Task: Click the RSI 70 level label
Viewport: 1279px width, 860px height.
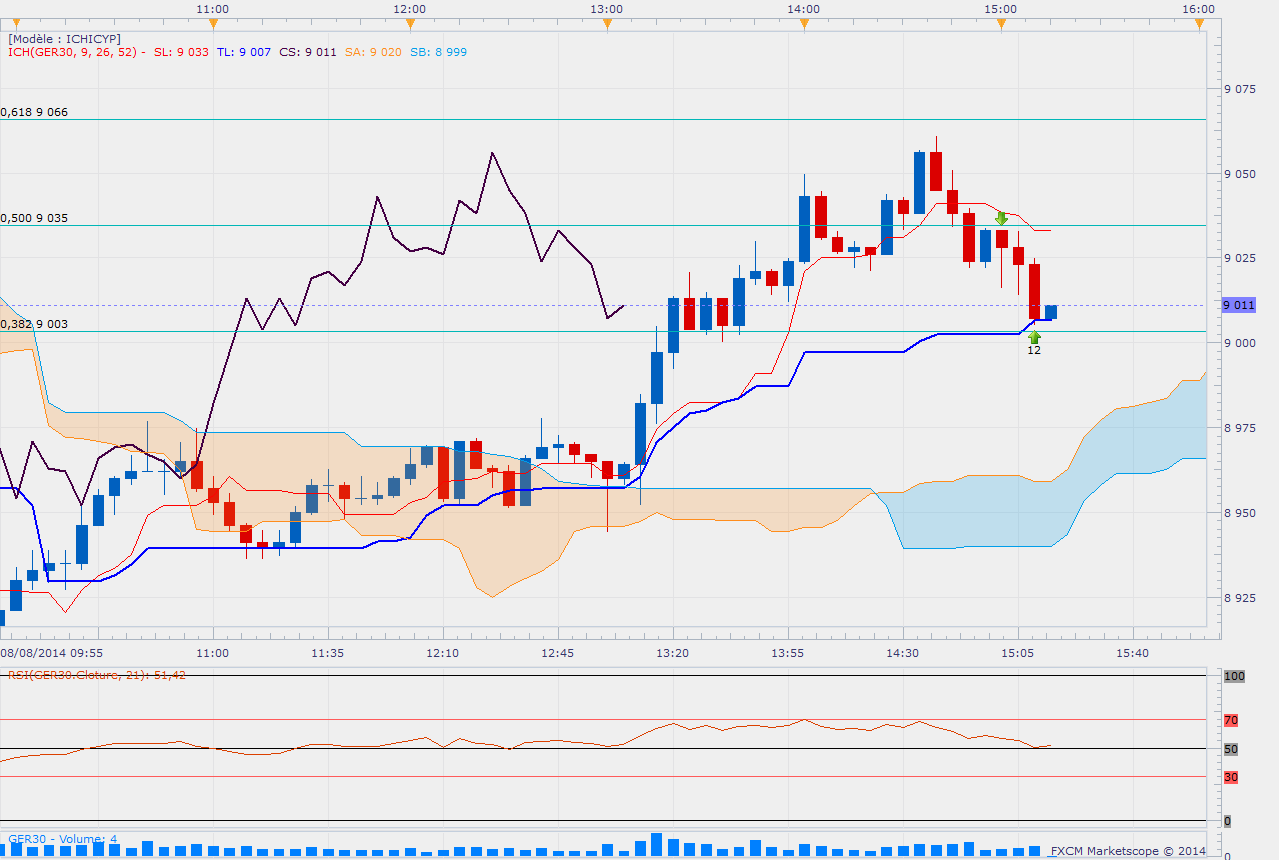Action: click(x=1231, y=719)
